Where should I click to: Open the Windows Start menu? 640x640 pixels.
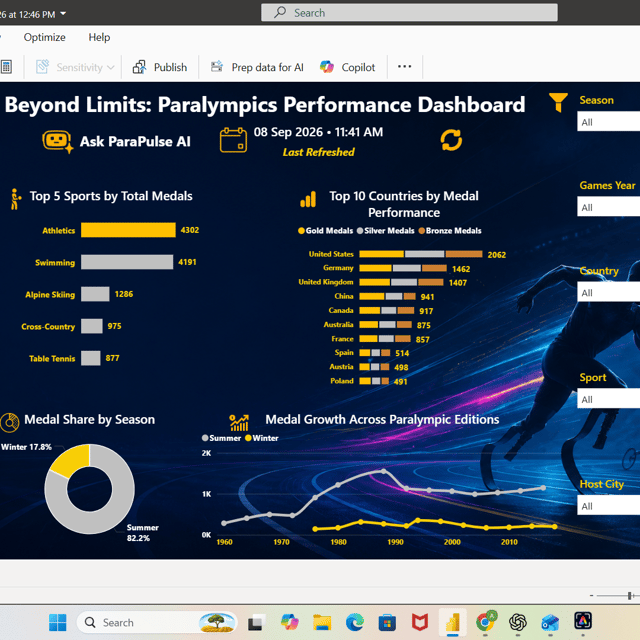[58, 622]
